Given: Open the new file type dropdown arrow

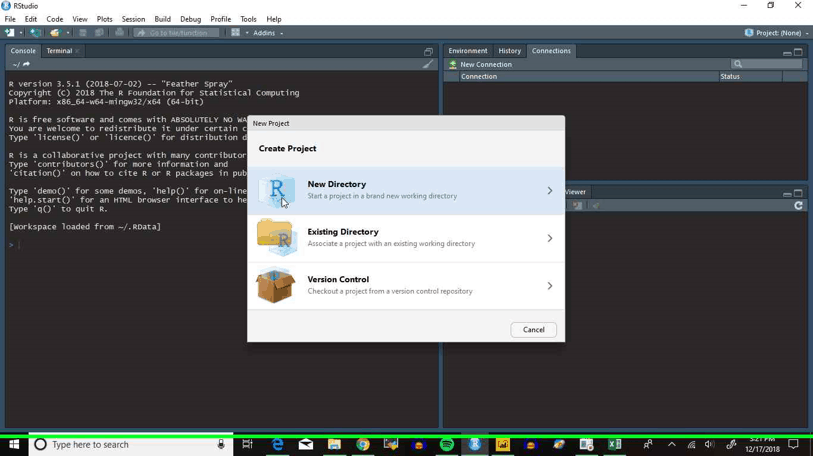Looking at the screenshot, I should [21, 33].
